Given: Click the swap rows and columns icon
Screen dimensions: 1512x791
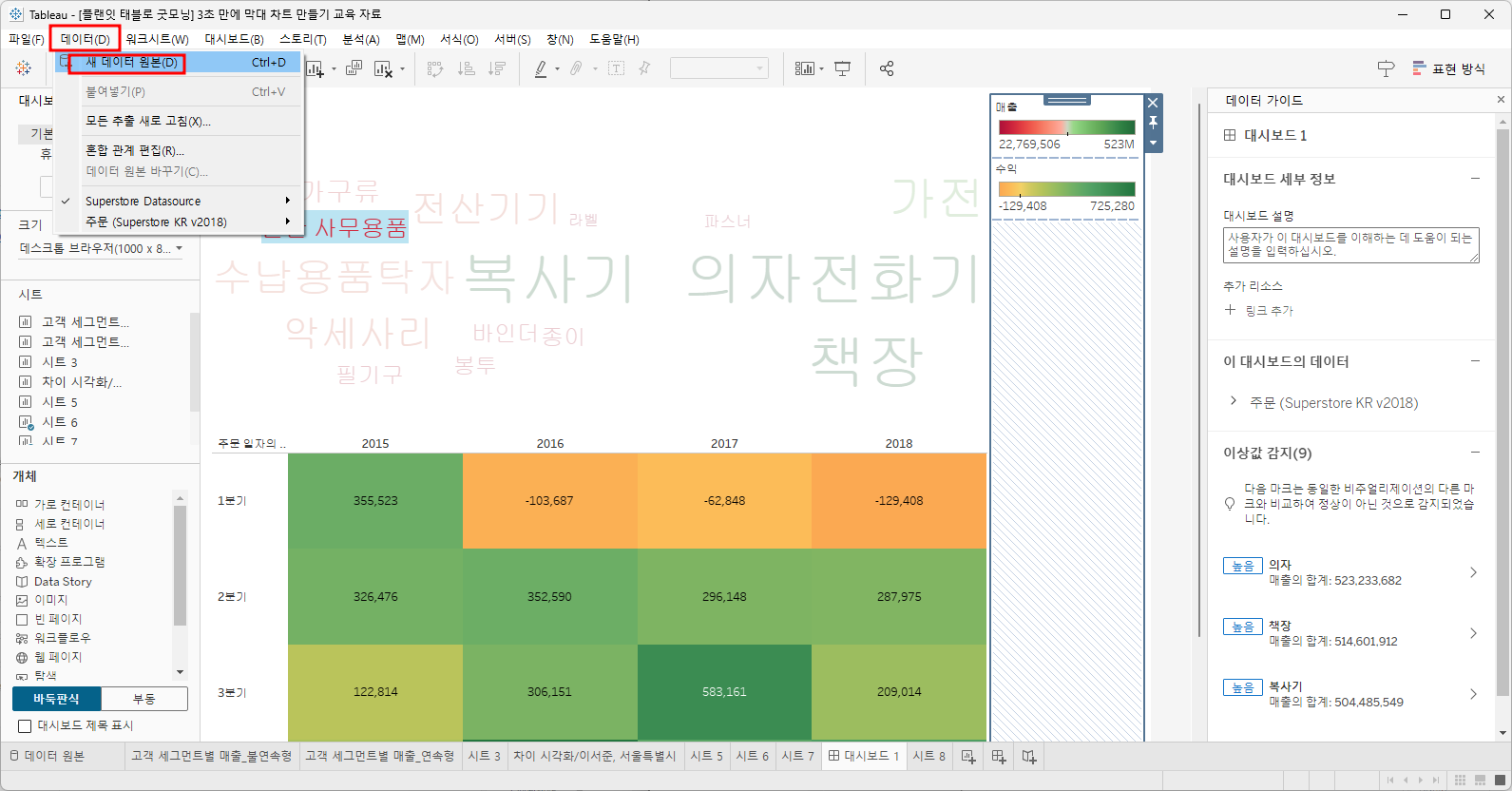Looking at the screenshot, I should click(435, 68).
